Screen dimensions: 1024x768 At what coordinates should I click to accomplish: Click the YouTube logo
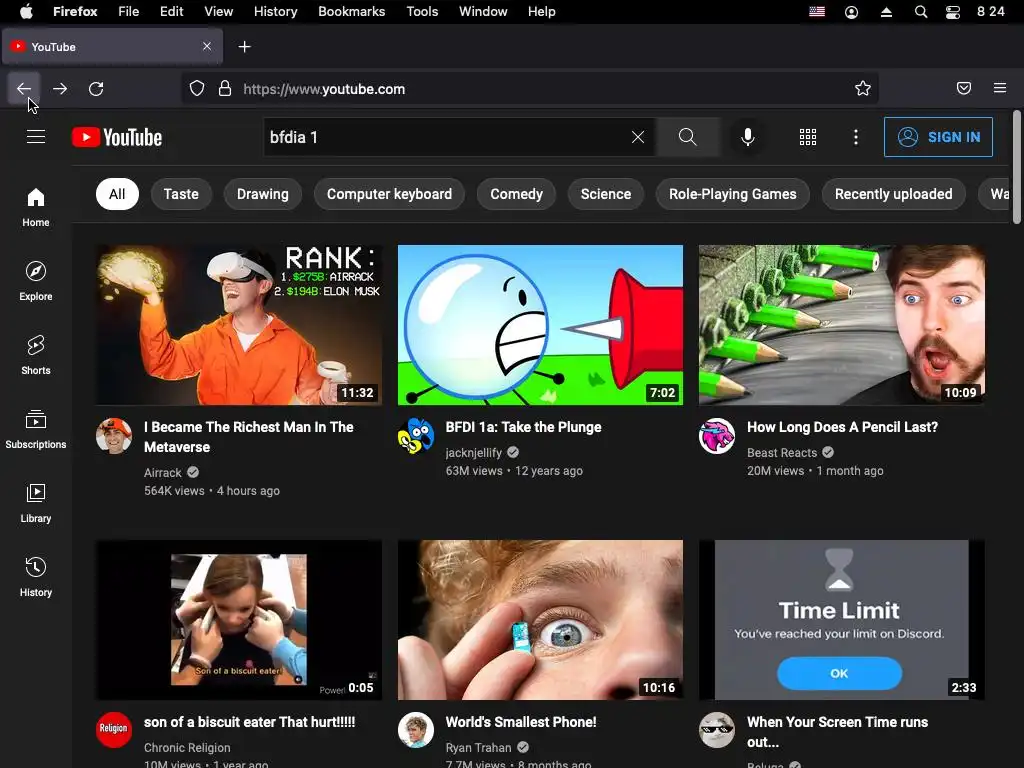117,137
